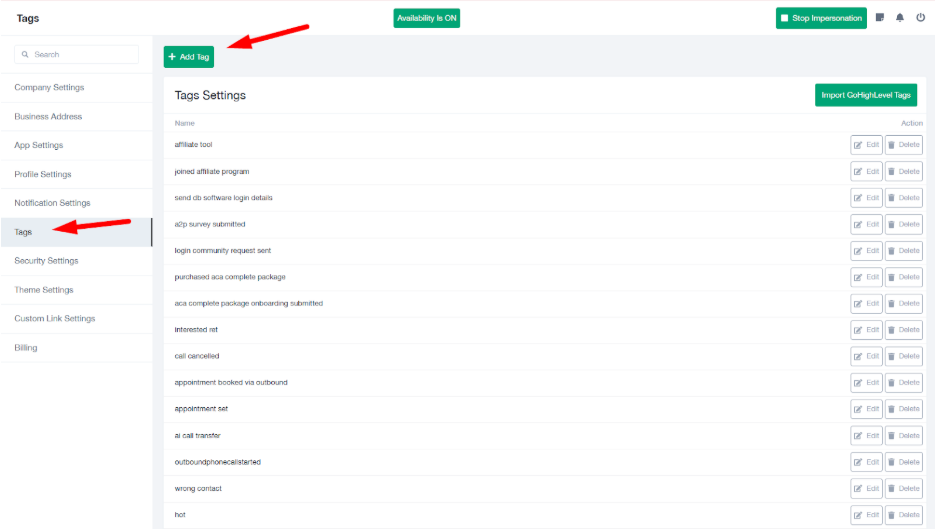
Task: Delete the 'joined affiliate program' tag
Action: (903, 171)
